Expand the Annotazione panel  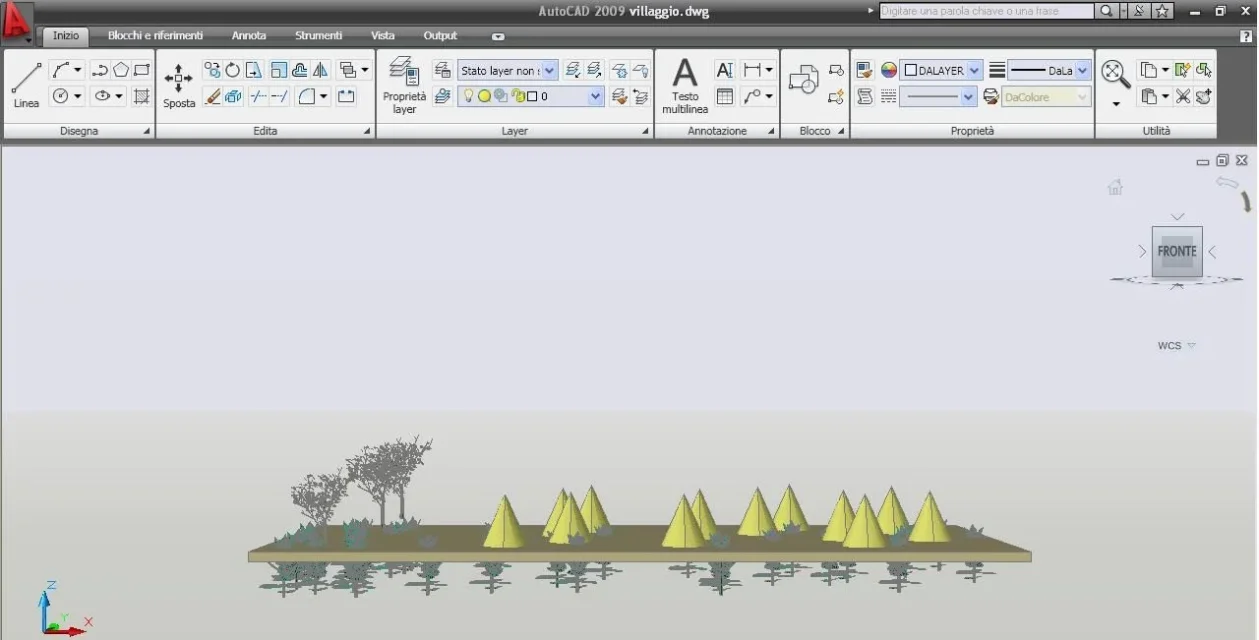pyautogui.click(x=771, y=131)
